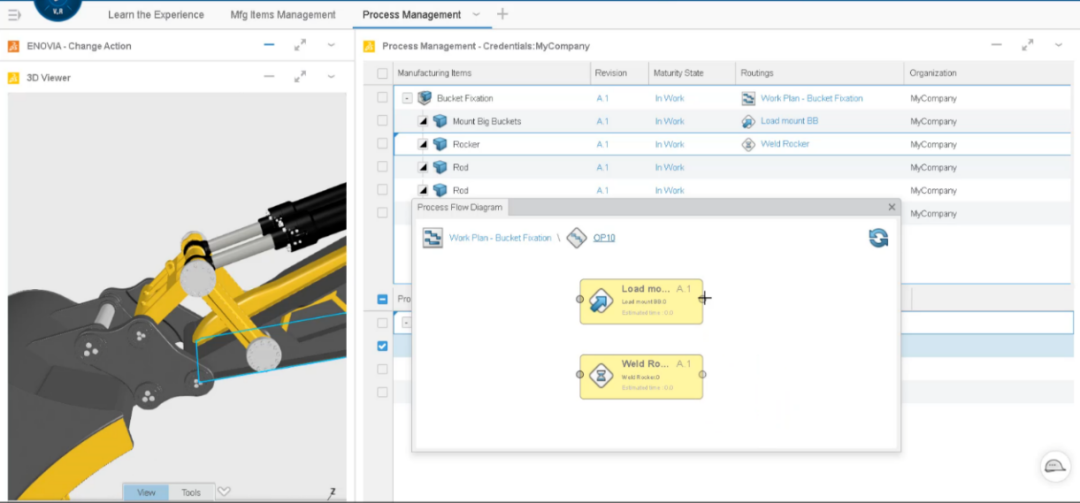Click the Work Plan routing icon in table

point(748,99)
